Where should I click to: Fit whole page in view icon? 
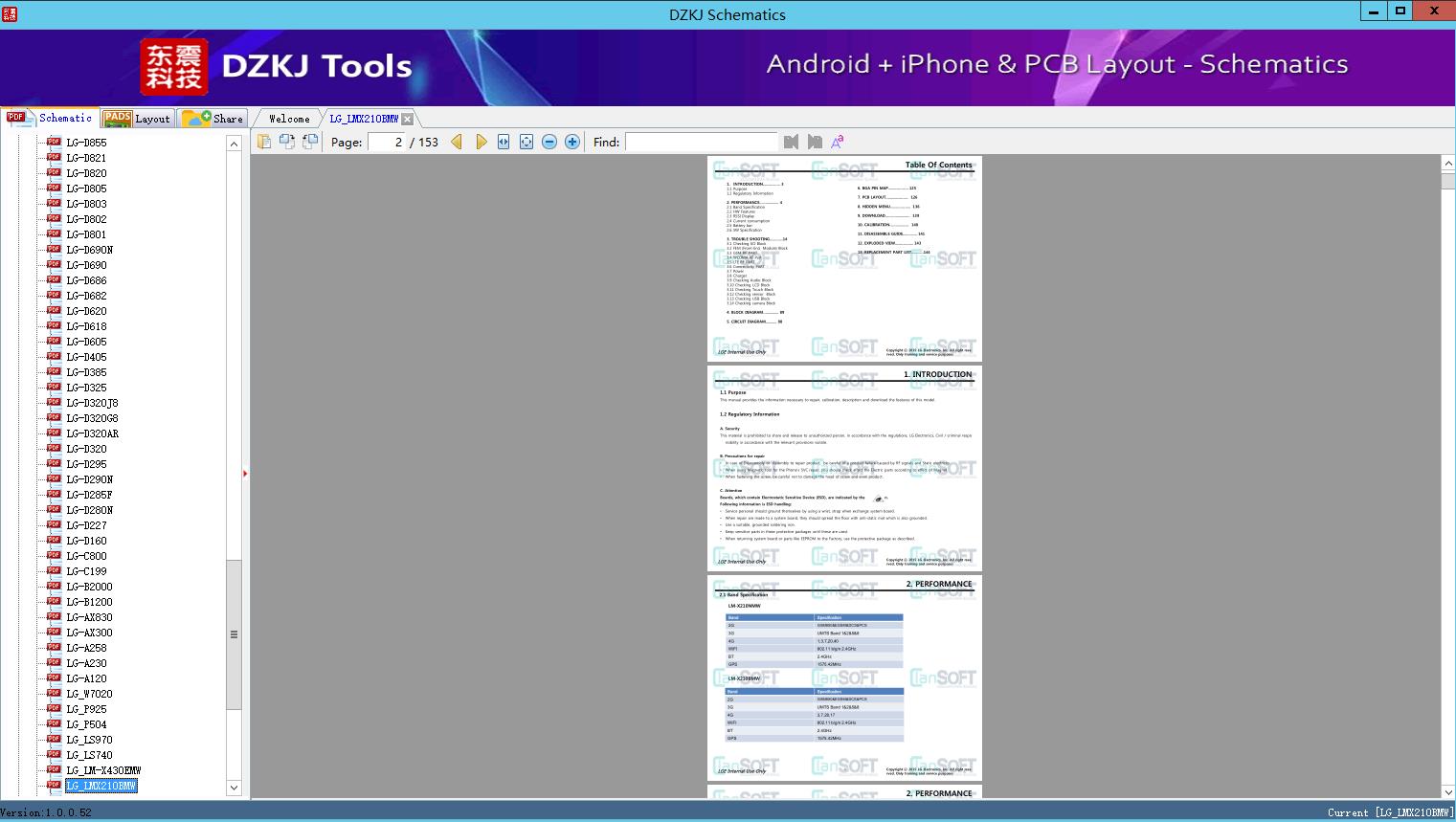526,142
